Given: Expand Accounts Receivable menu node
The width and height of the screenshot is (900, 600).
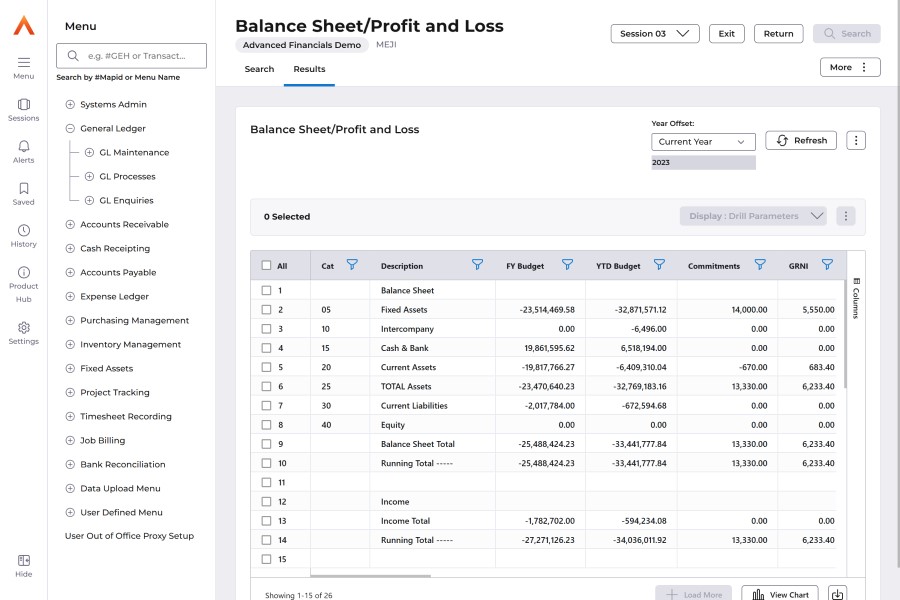Looking at the screenshot, I should pyautogui.click(x=70, y=224).
